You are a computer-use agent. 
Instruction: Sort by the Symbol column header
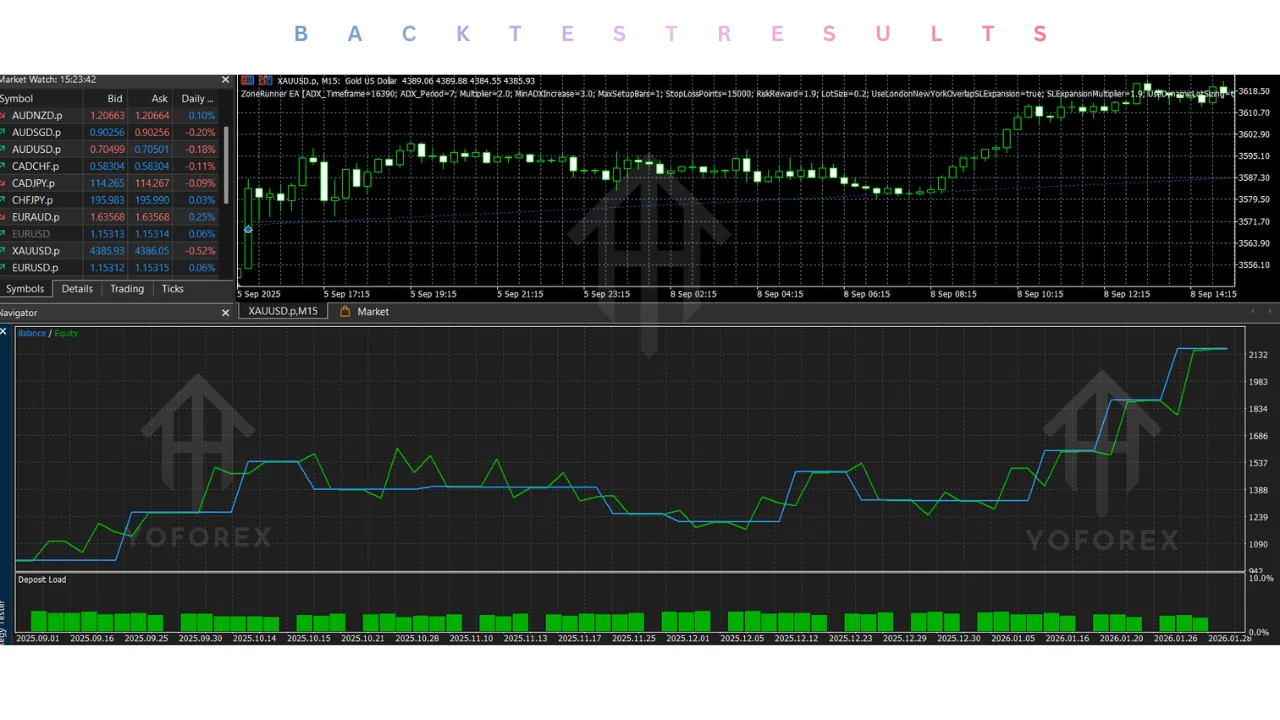click(40, 98)
